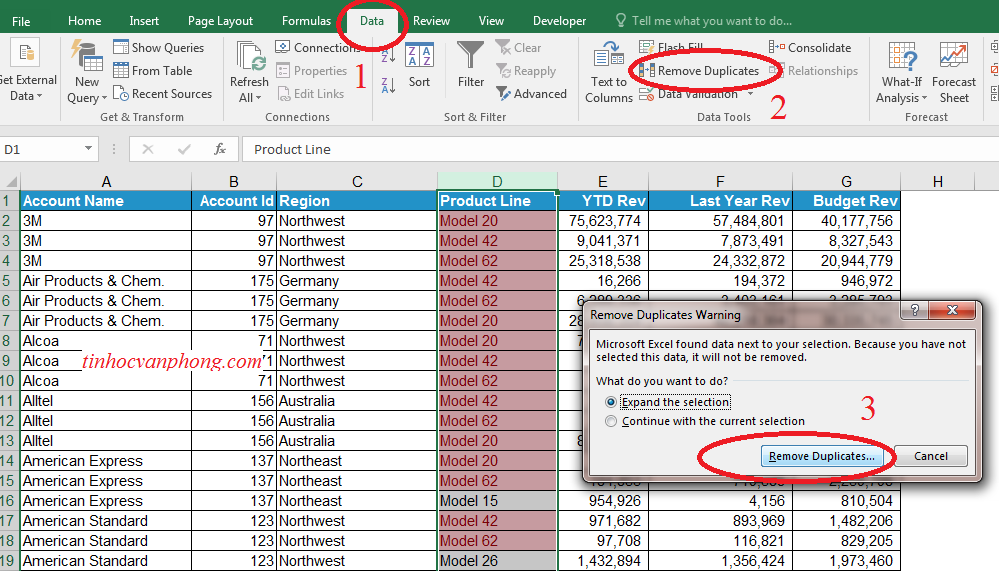Click Remove Duplicates dialog button
This screenshot has width=999, height=571.
[x=821, y=456]
